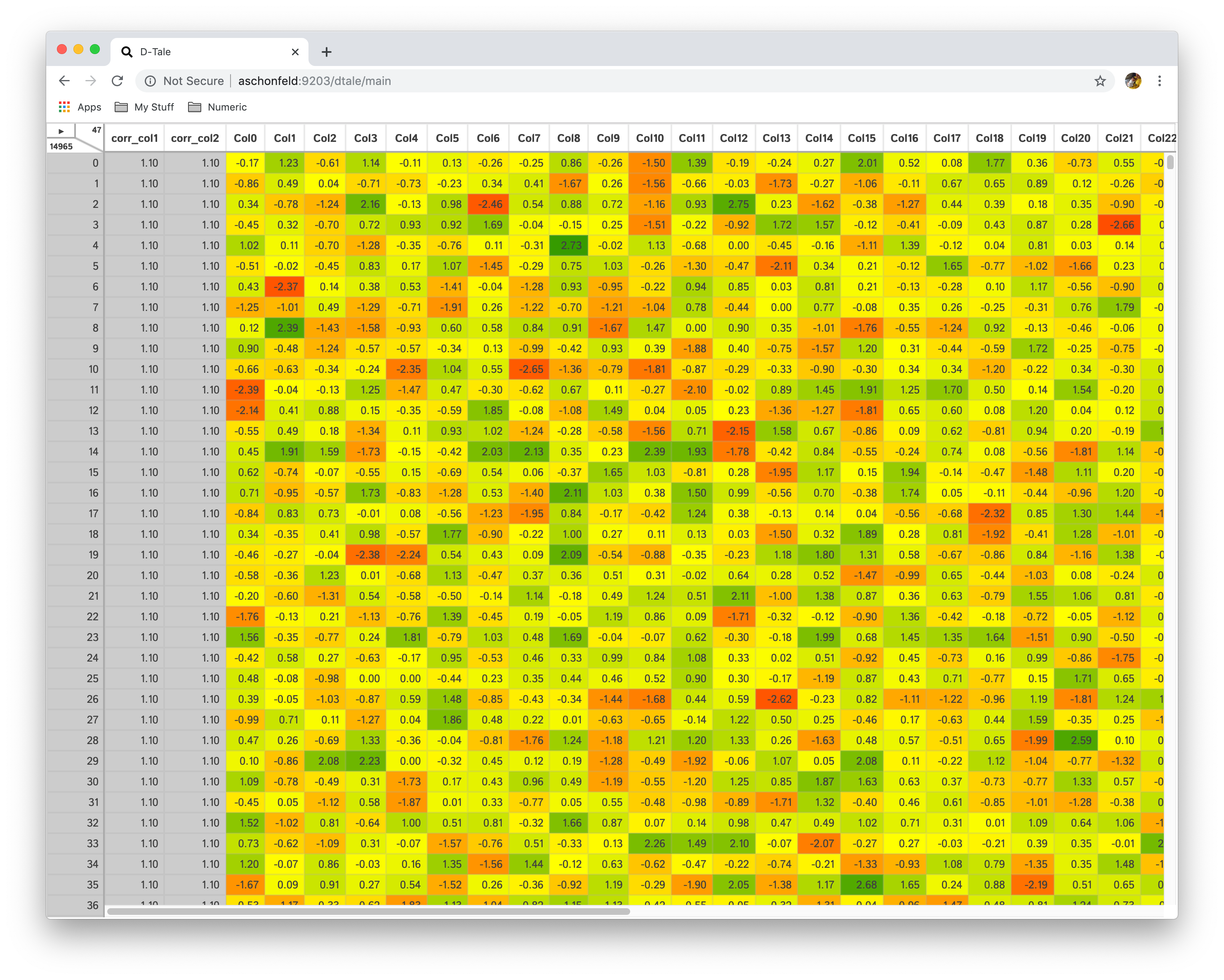Click the Not Secure site info icon

click(151, 80)
